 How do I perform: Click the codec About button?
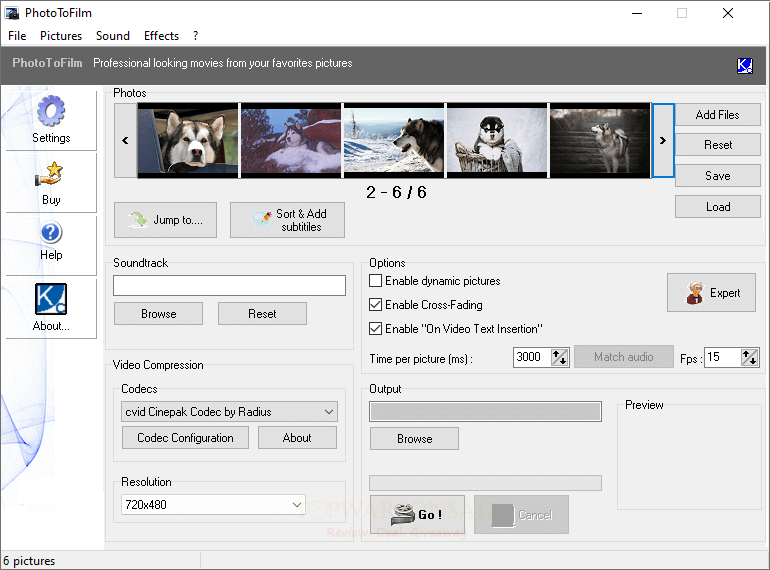tap(297, 438)
